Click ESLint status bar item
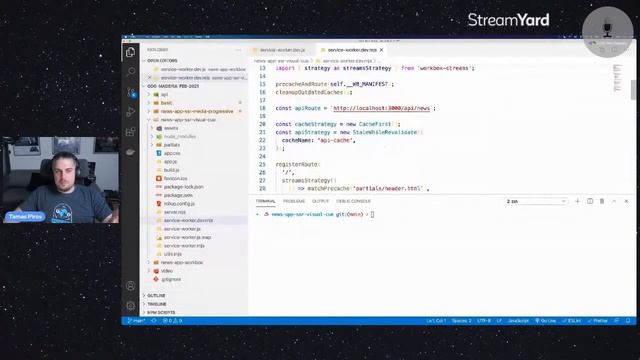The height and width of the screenshot is (360, 640). pyautogui.click(x=572, y=321)
